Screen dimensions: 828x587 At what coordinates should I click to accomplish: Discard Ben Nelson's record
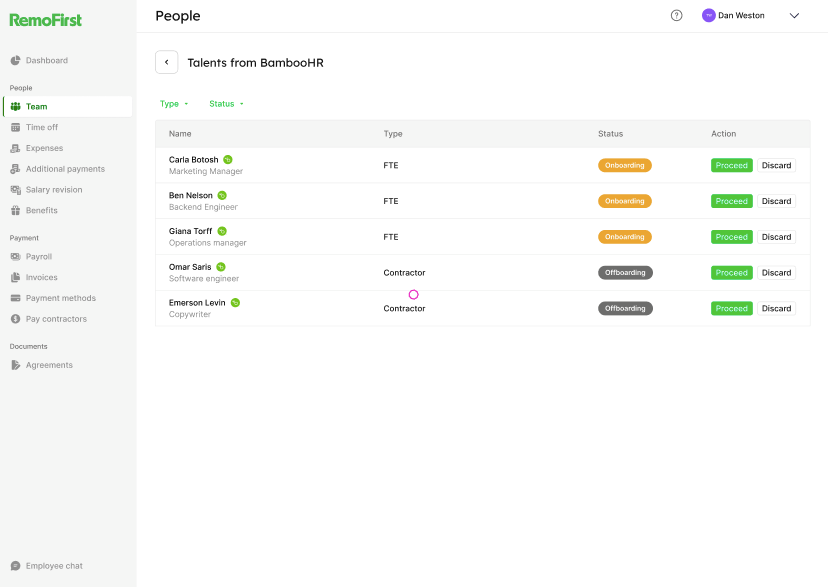click(x=776, y=201)
